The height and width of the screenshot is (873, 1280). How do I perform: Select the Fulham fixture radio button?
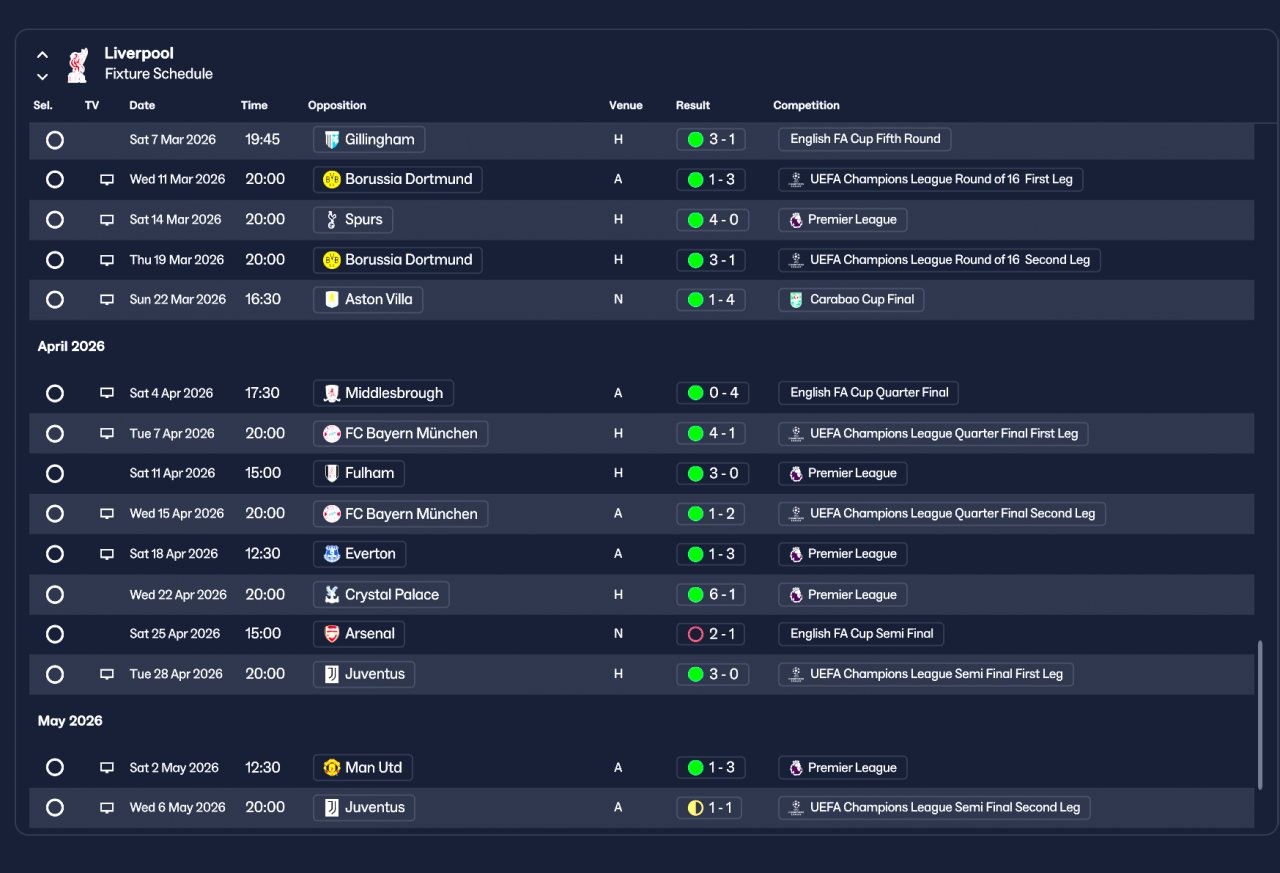55,474
